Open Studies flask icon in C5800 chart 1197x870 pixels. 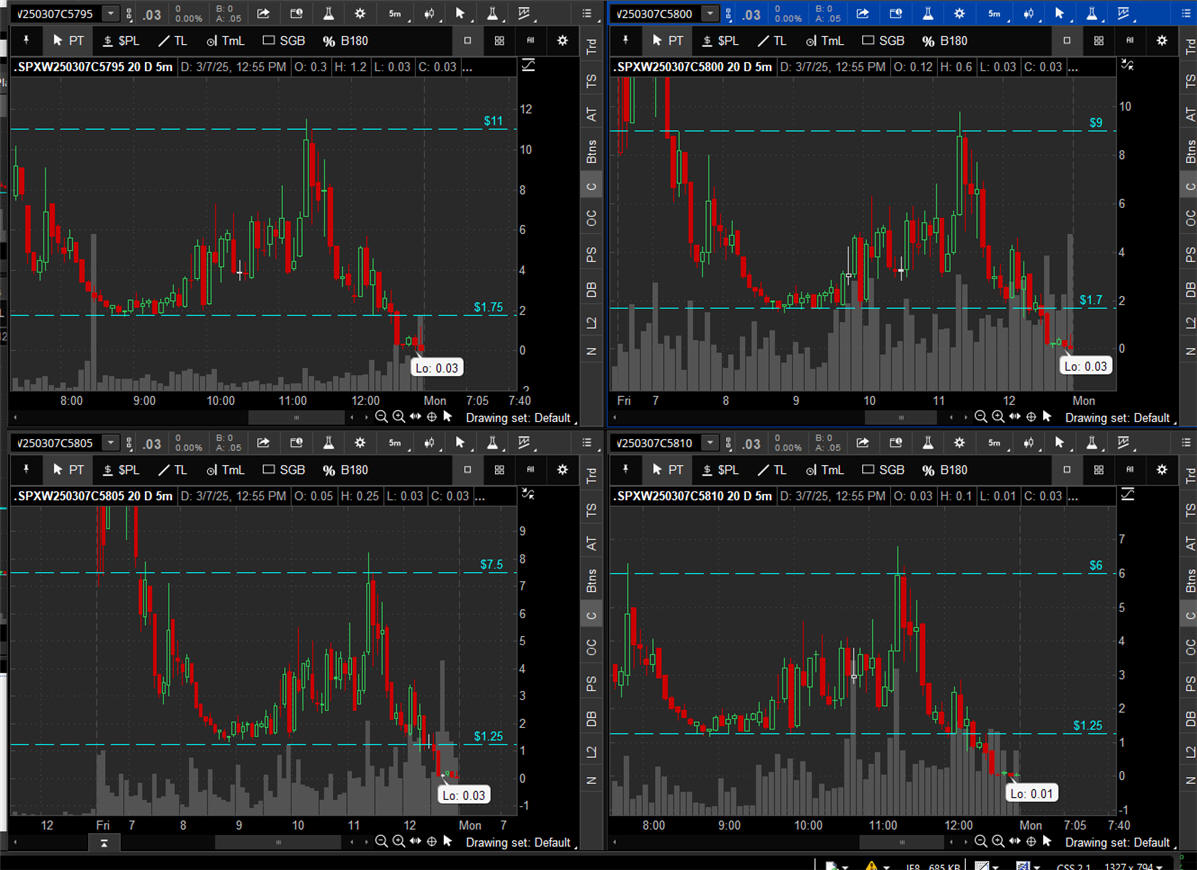click(x=928, y=14)
